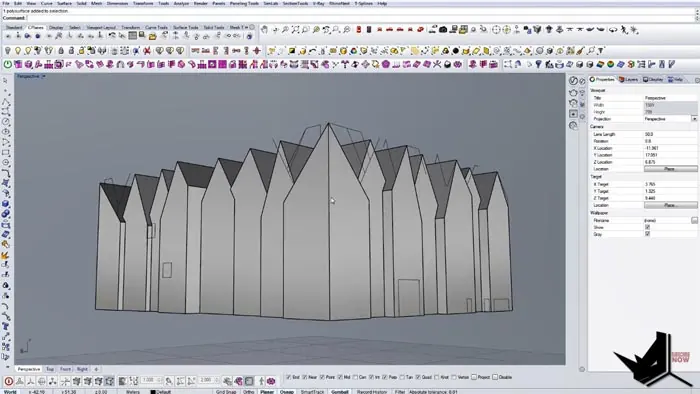Click the 2.000 spinner field in bottom toolbar
The height and width of the screenshot is (394, 700).
pyautogui.click(x=208, y=380)
